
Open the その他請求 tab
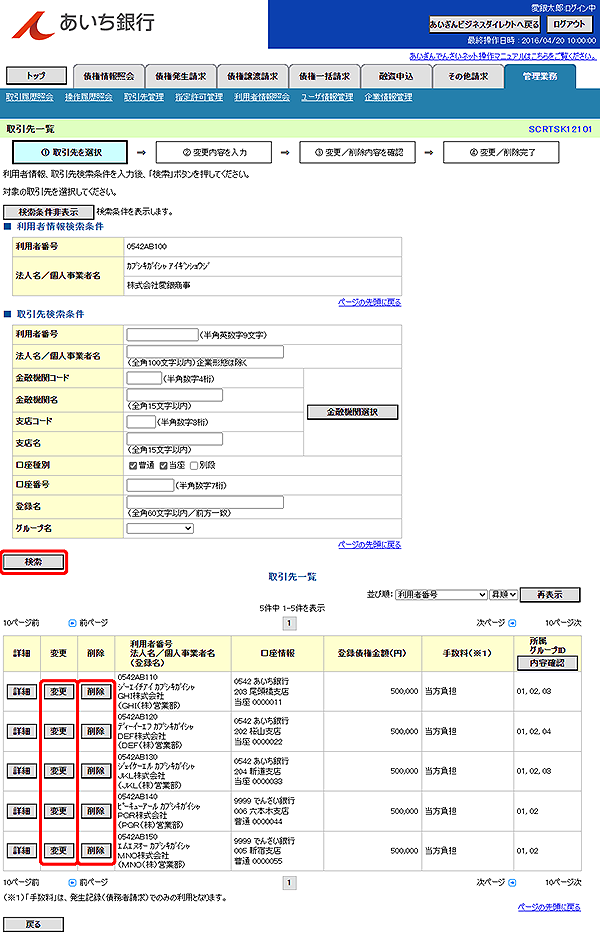(x=468, y=76)
